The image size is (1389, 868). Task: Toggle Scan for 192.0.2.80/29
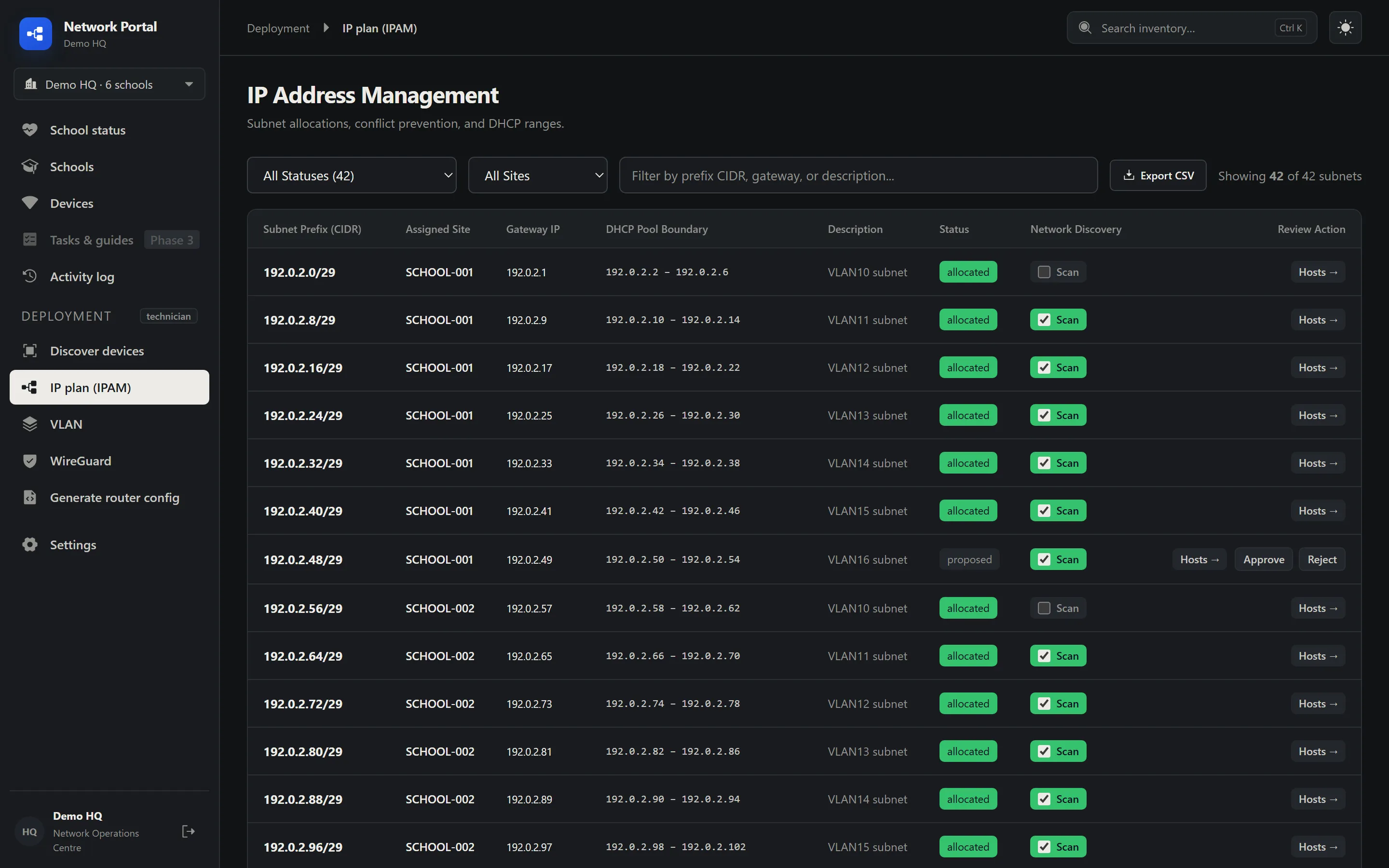[1044, 751]
